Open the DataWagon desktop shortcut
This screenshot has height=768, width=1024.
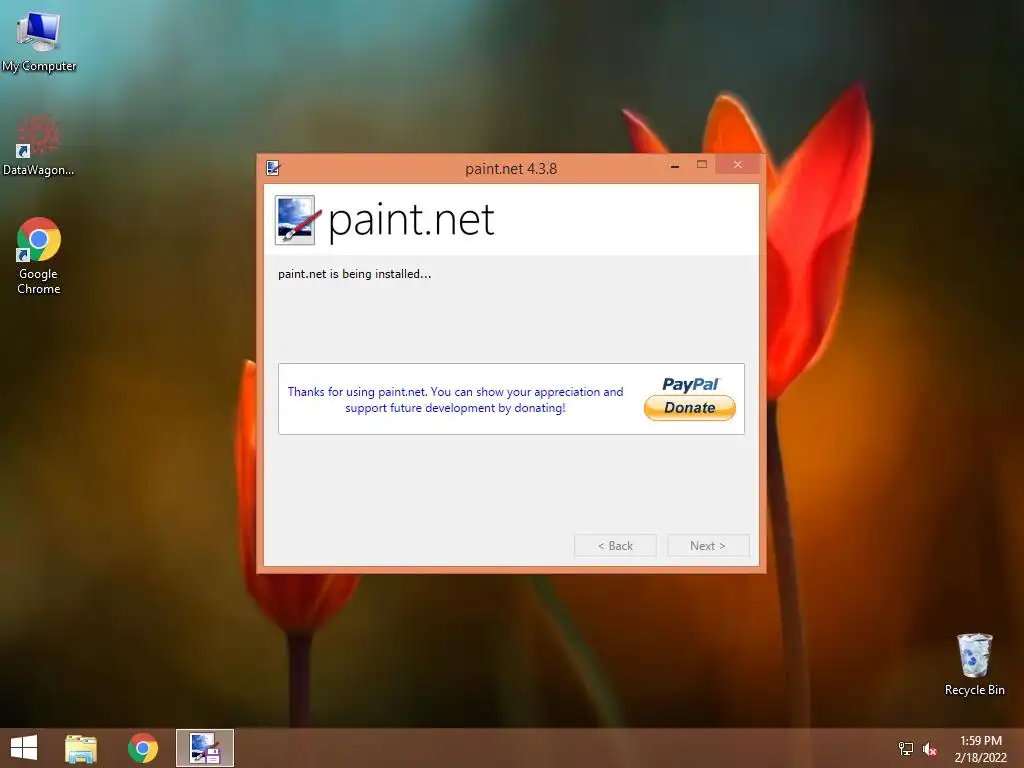39,145
